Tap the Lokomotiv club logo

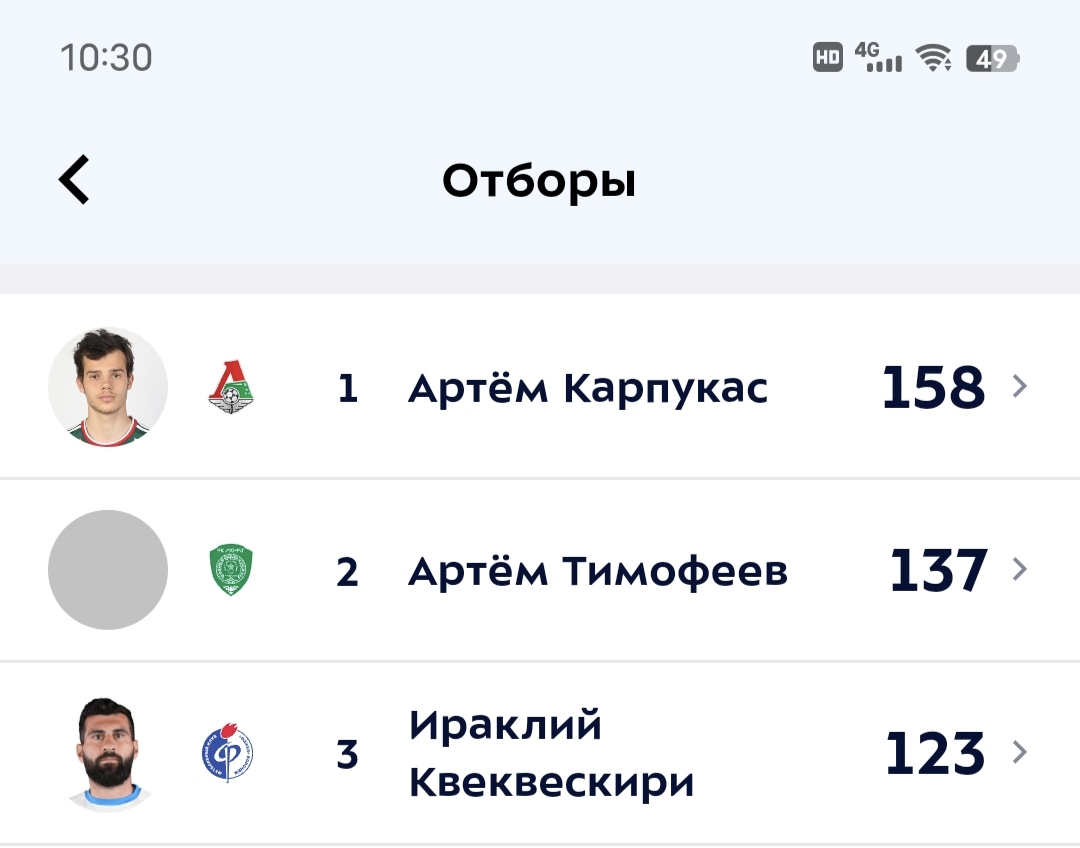tap(231, 387)
